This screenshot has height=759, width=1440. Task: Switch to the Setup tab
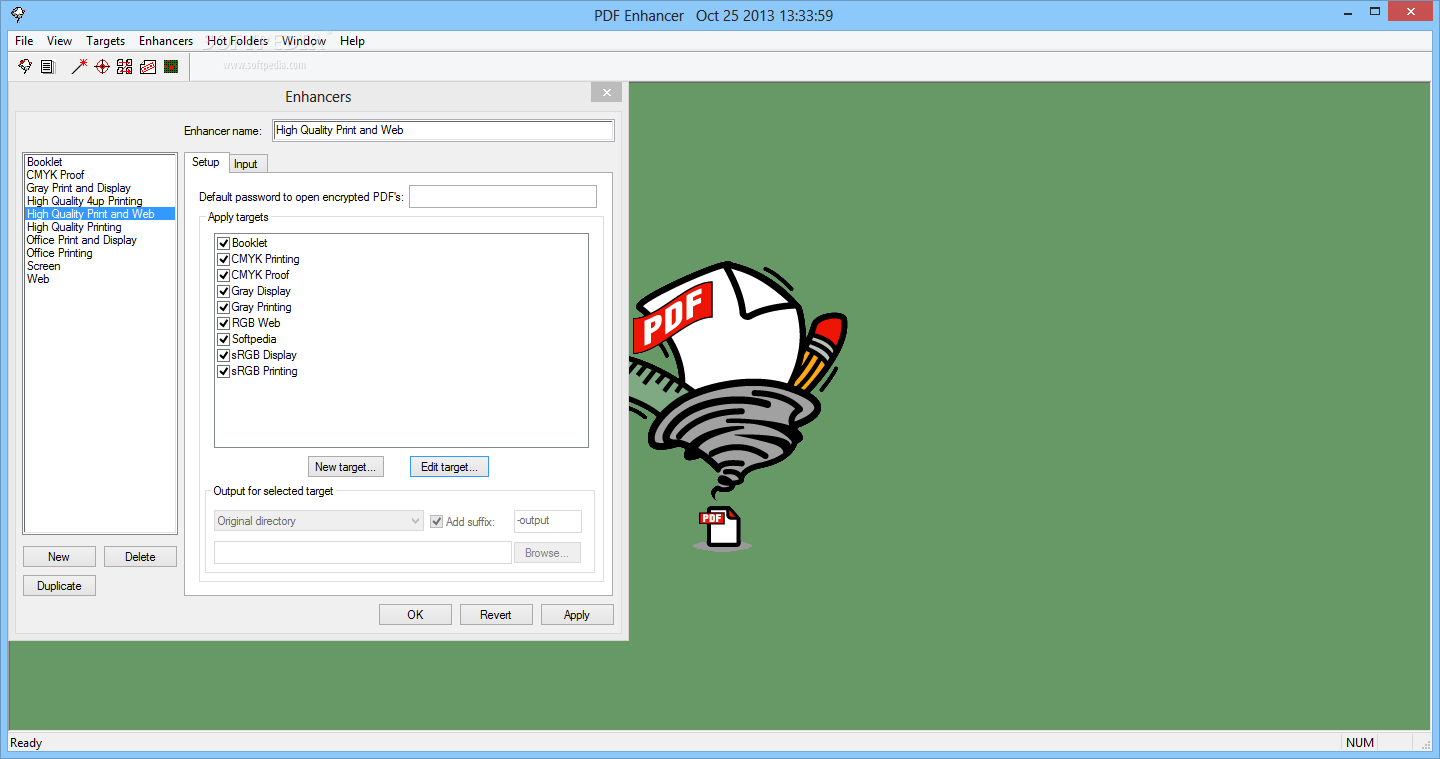206,162
